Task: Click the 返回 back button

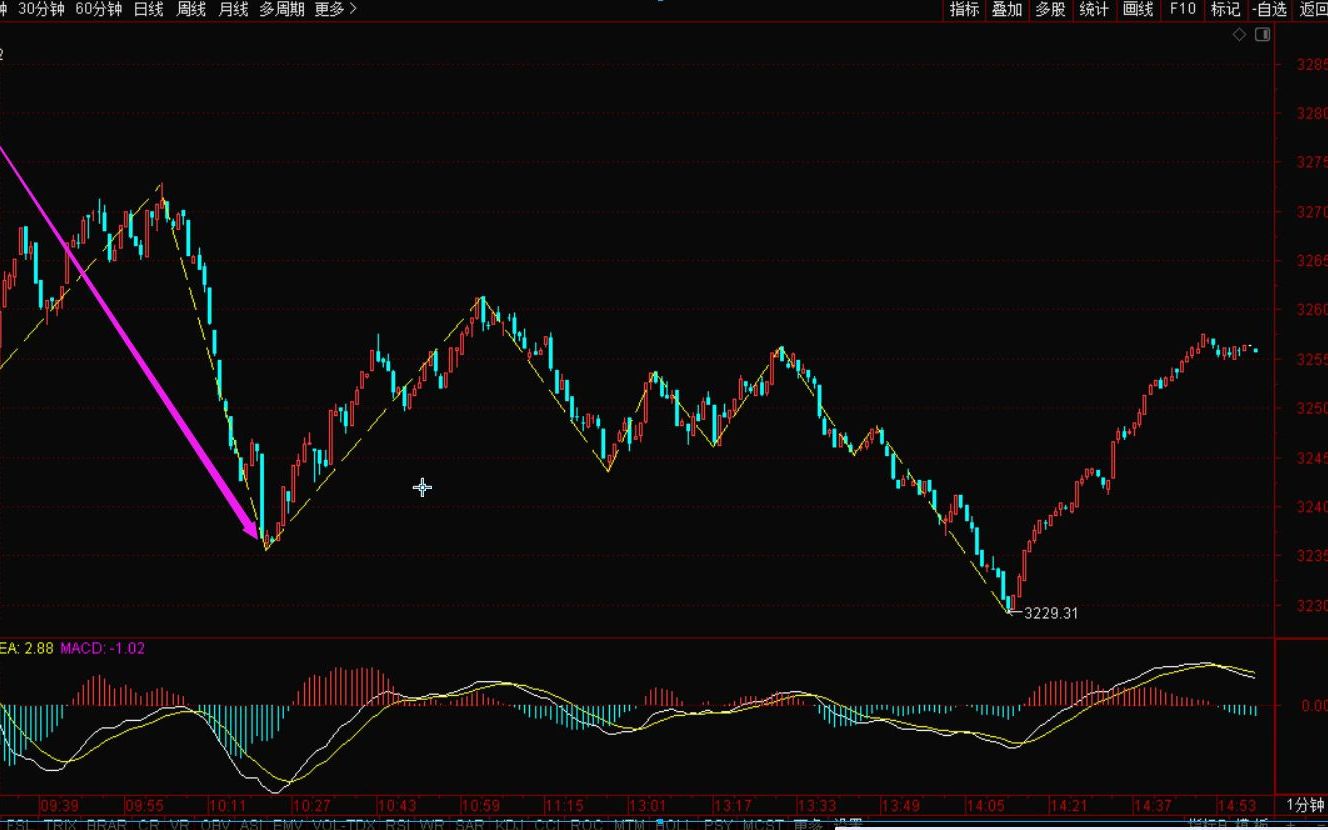Action: [x=1312, y=9]
